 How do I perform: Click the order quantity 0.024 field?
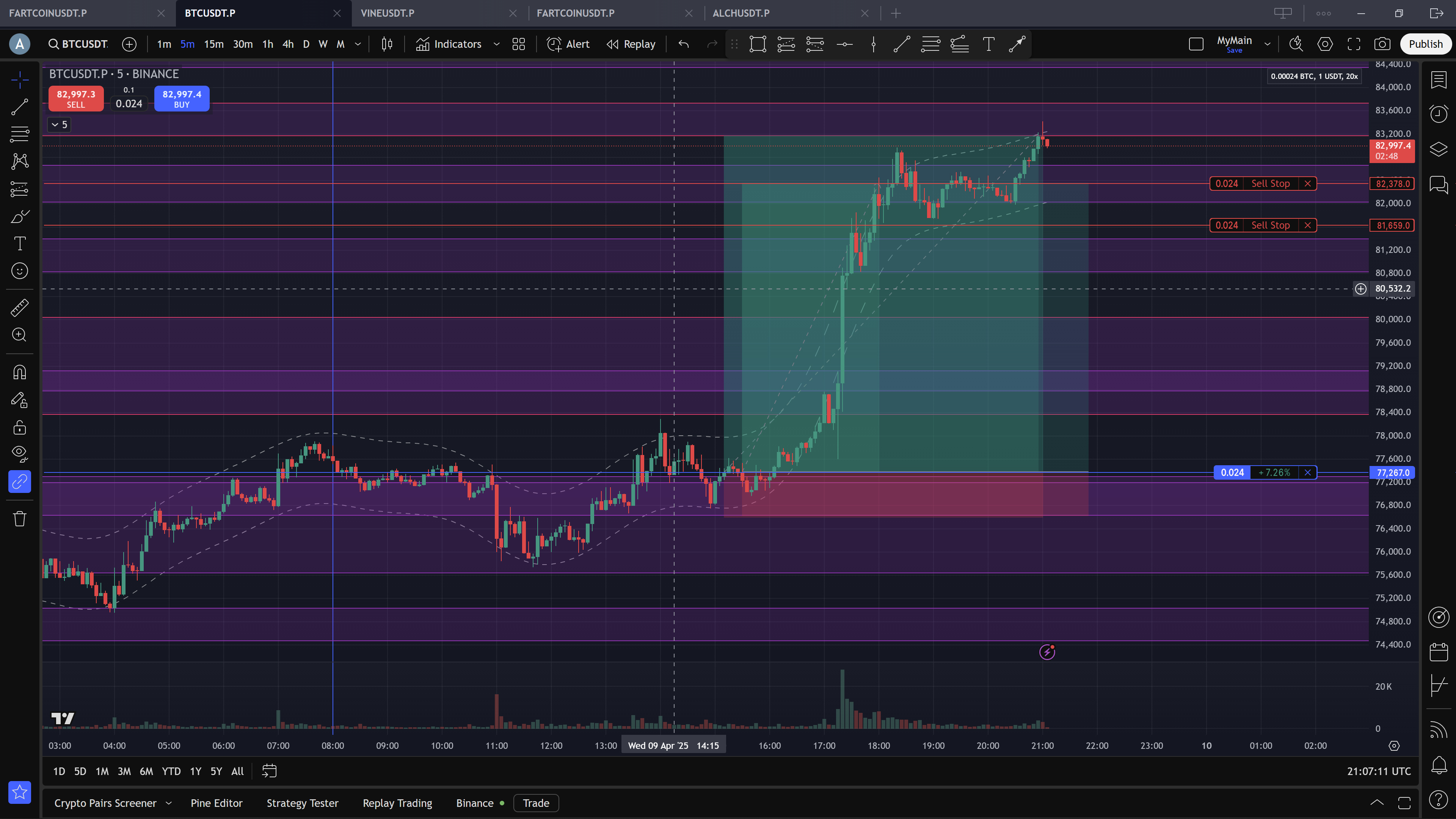[x=129, y=104]
